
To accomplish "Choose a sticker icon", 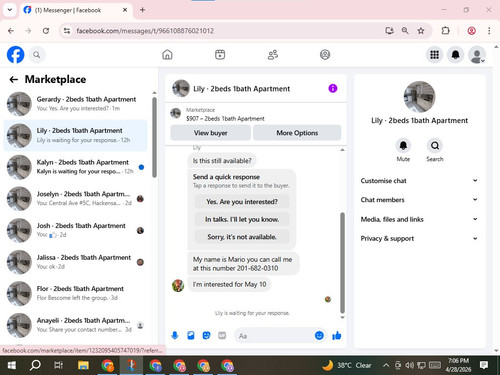I will pyautogui.click(x=206, y=335).
